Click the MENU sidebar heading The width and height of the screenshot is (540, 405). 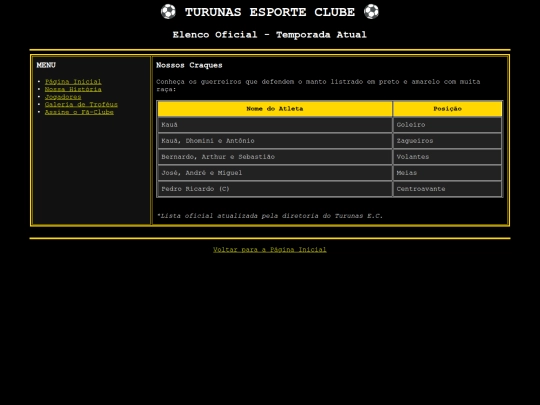(x=46, y=65)
